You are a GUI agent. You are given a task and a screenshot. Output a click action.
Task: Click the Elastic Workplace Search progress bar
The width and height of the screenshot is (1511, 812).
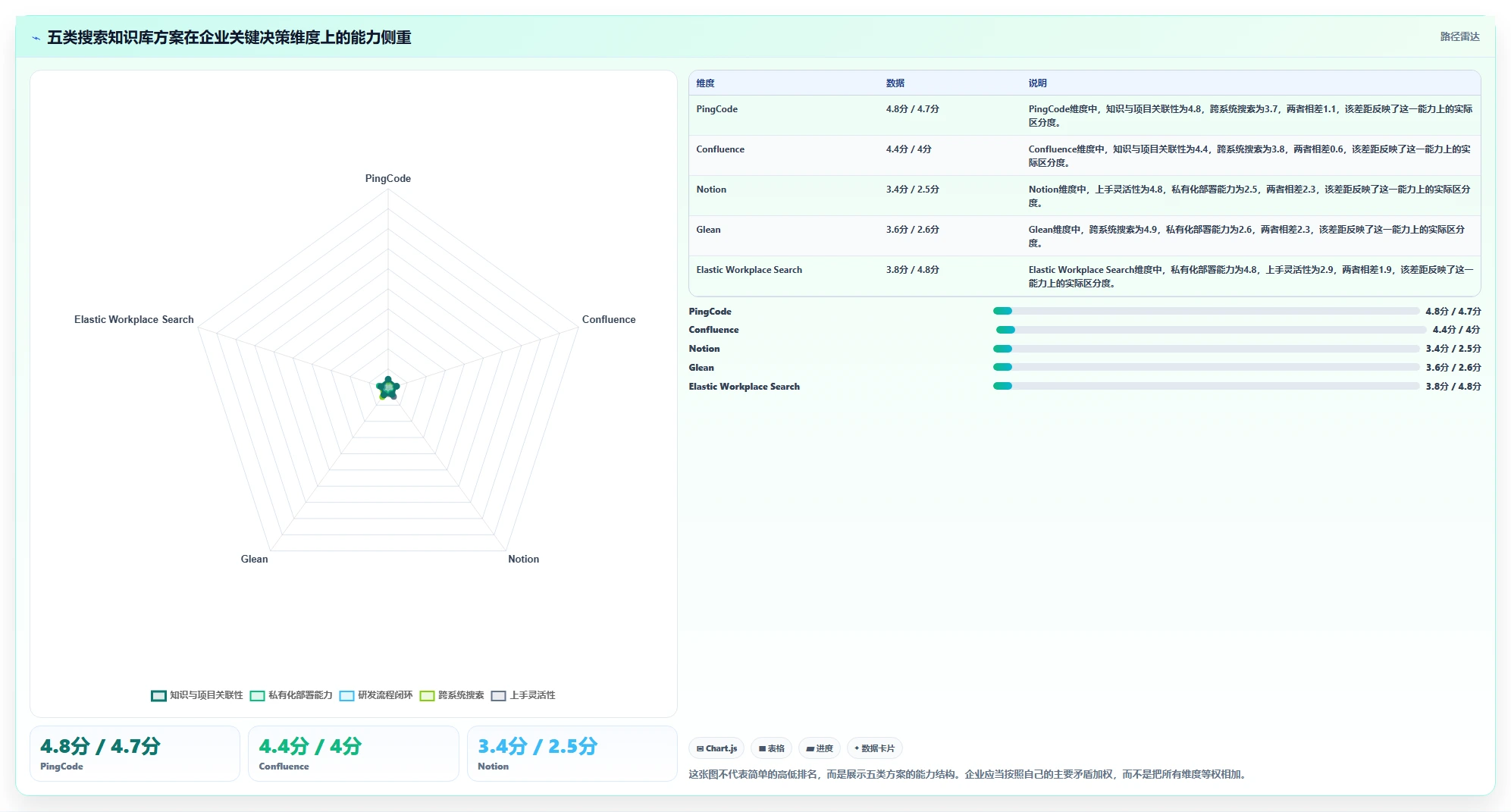point(1205,386)
